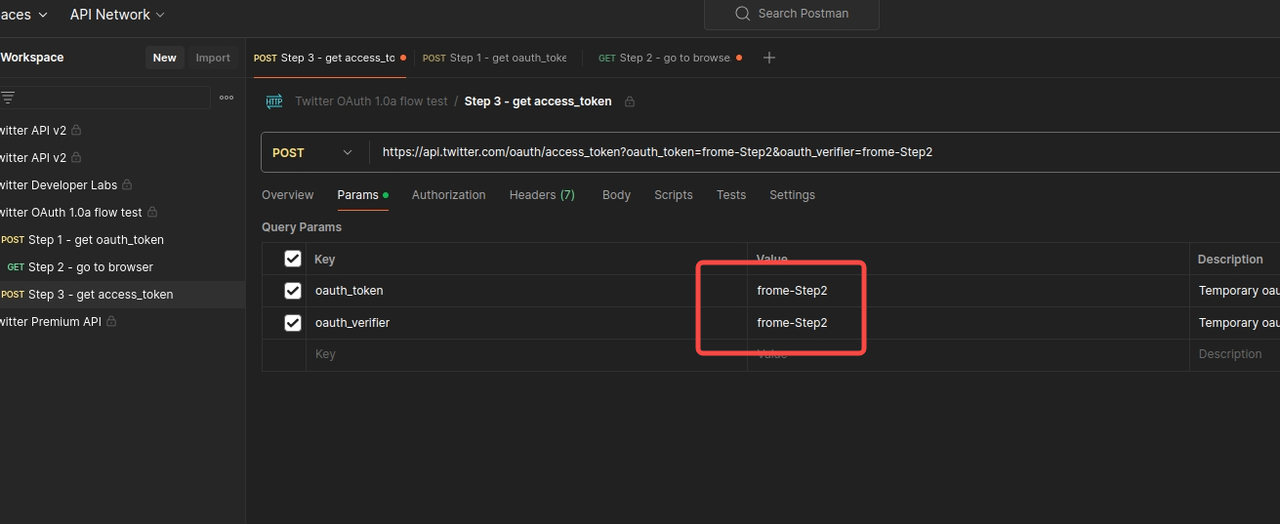1280x524 pixels.
Task: Switch to Step 2 - go to browser tab
Action: 669,58
